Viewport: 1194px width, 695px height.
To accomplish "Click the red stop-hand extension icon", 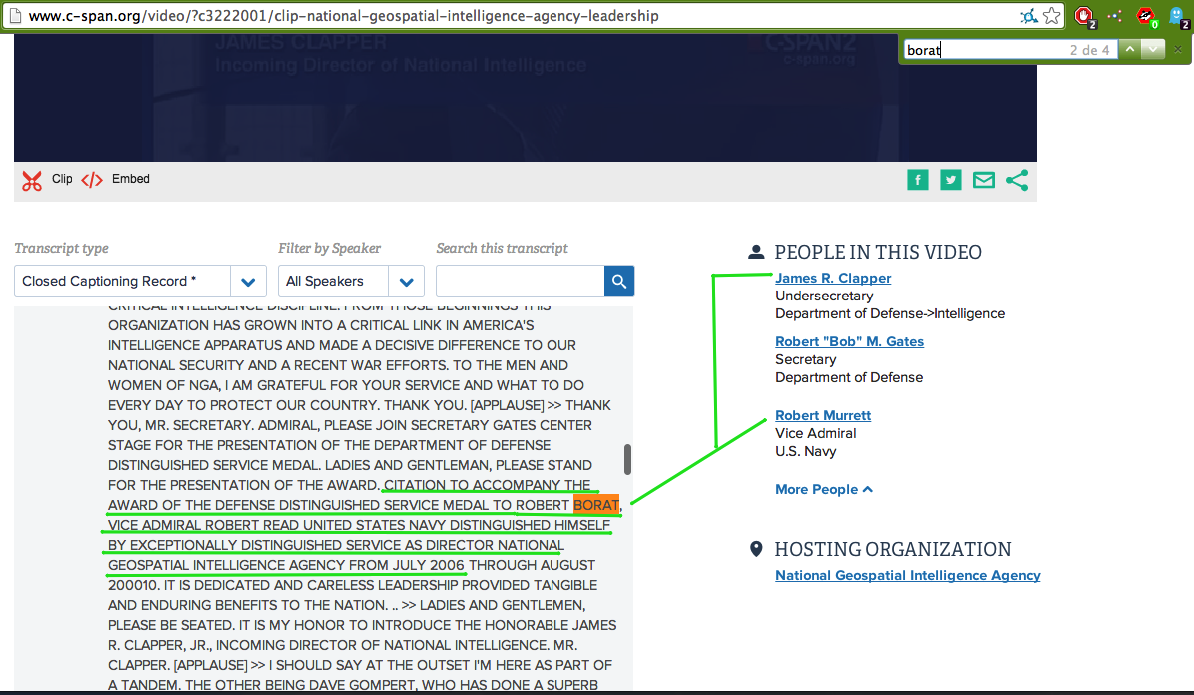I will (x=1084, y=16).
